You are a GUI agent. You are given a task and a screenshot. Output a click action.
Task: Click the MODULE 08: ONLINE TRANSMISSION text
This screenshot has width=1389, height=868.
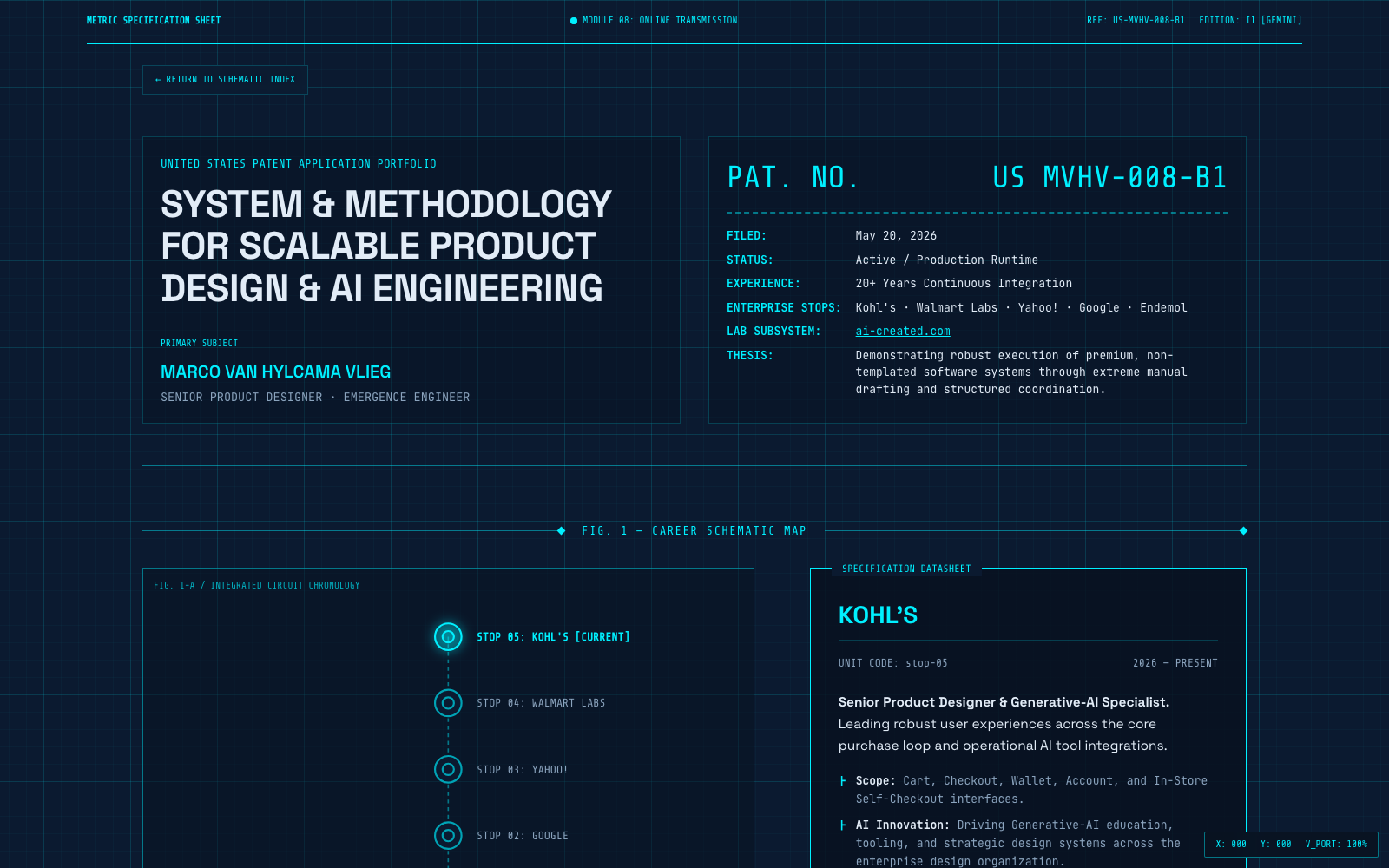(660, 21)
